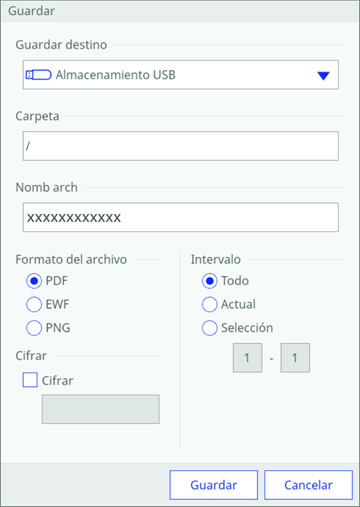Select the PDF file format
The width and height of the screenshot is (360, 507).
click(34, 281)
